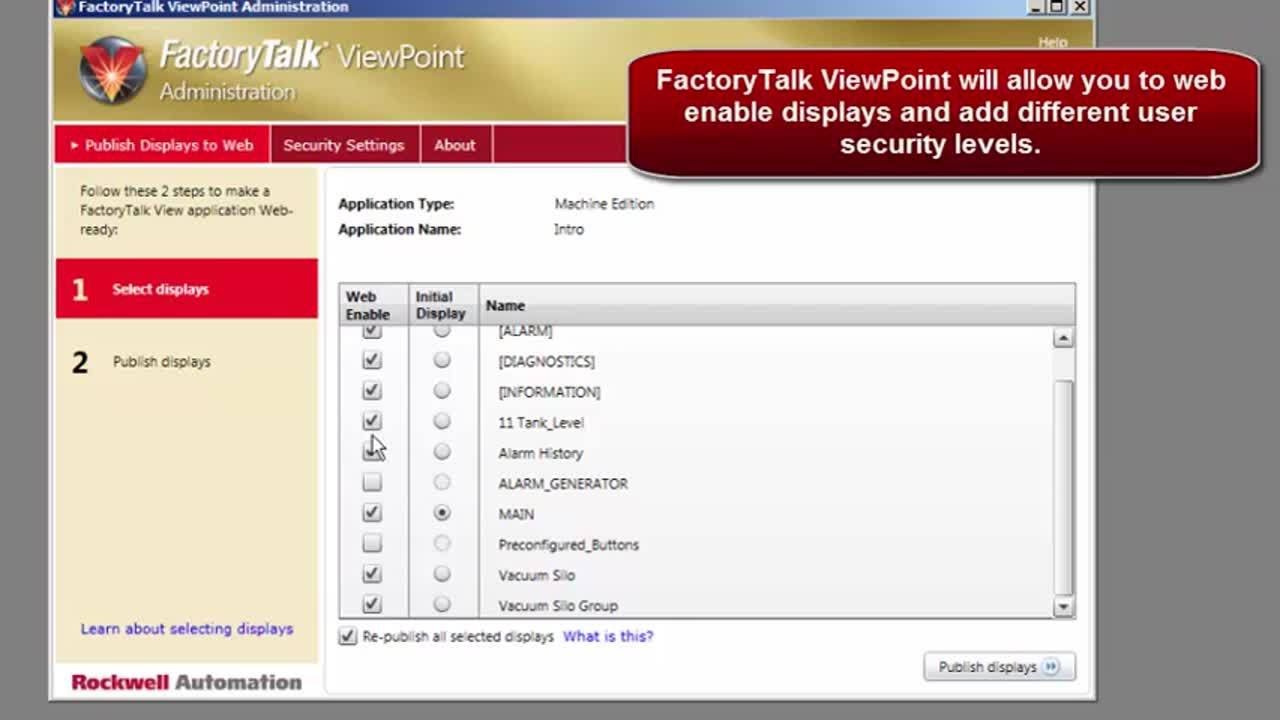Viewport: 1280px width, 720px height.
Task: Check Web Enable for ALARM_GENERATOR
Action: 372,483
